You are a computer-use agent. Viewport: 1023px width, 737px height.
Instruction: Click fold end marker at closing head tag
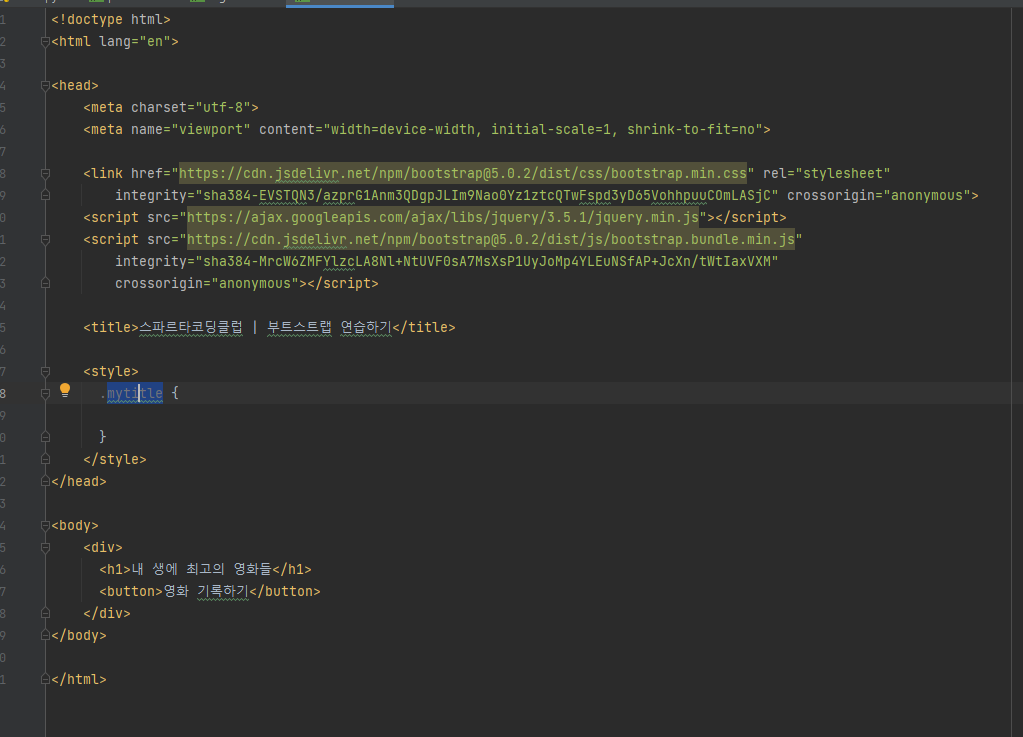(x=45, y=481)
